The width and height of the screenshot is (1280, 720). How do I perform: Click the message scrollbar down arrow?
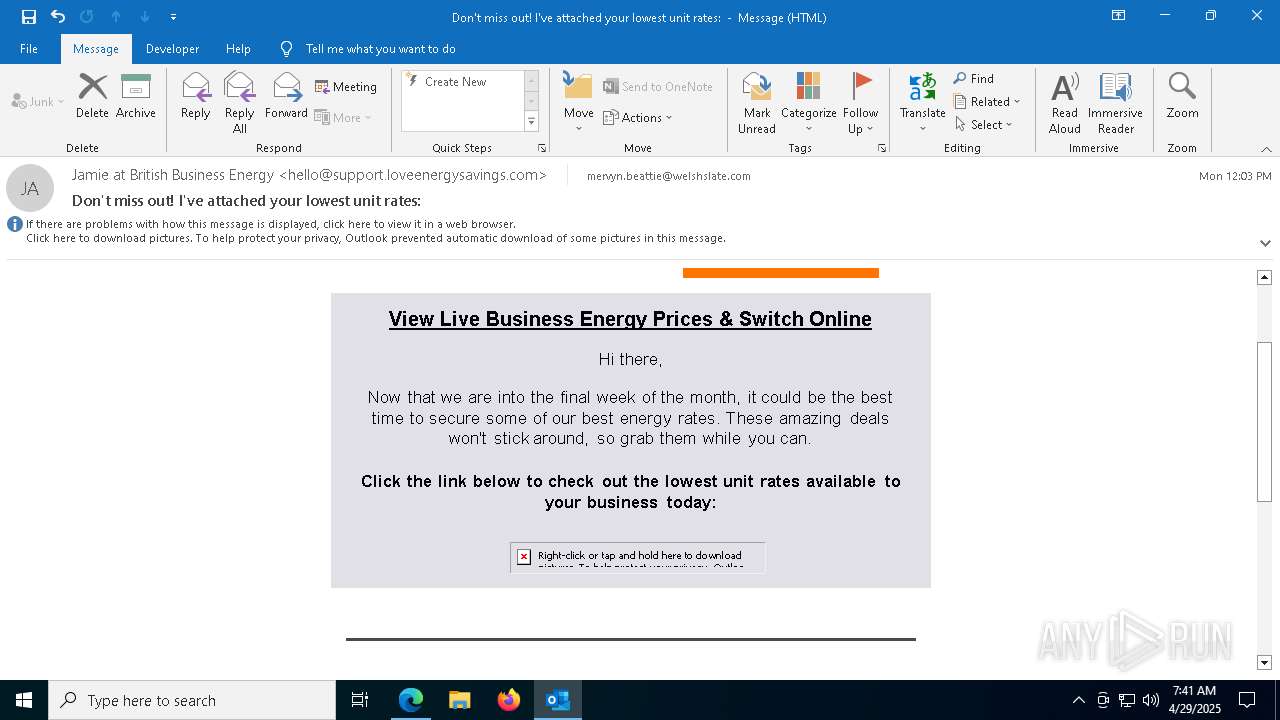tap(1265, 662)
